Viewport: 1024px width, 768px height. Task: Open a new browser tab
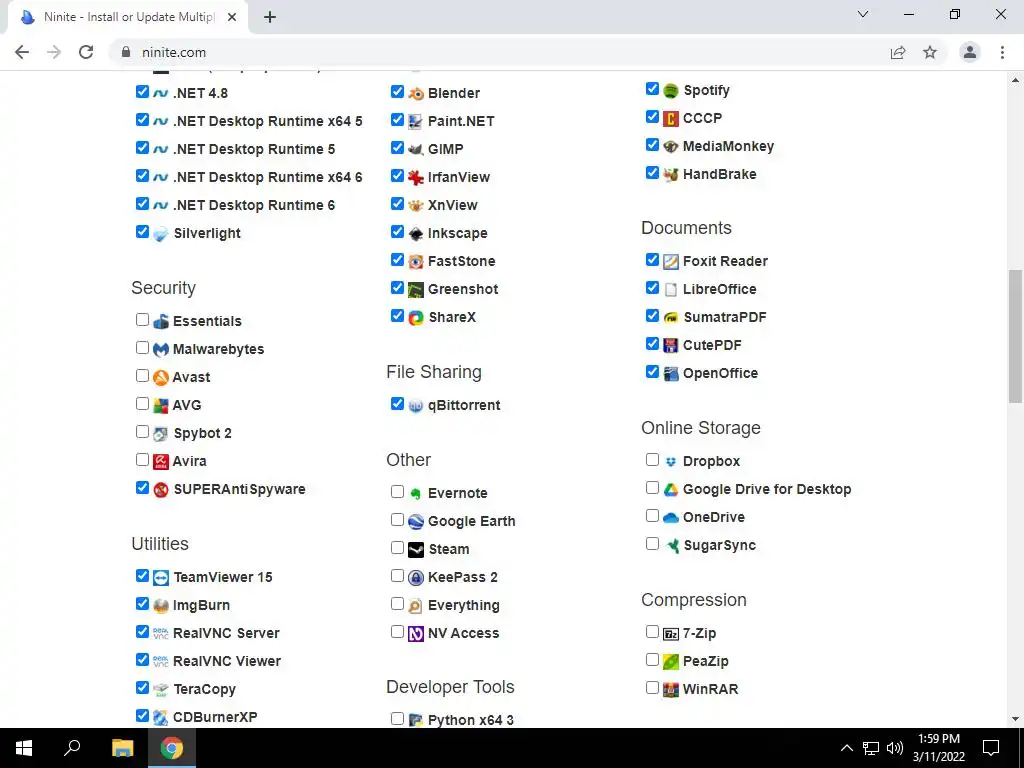tap(270, 18)
